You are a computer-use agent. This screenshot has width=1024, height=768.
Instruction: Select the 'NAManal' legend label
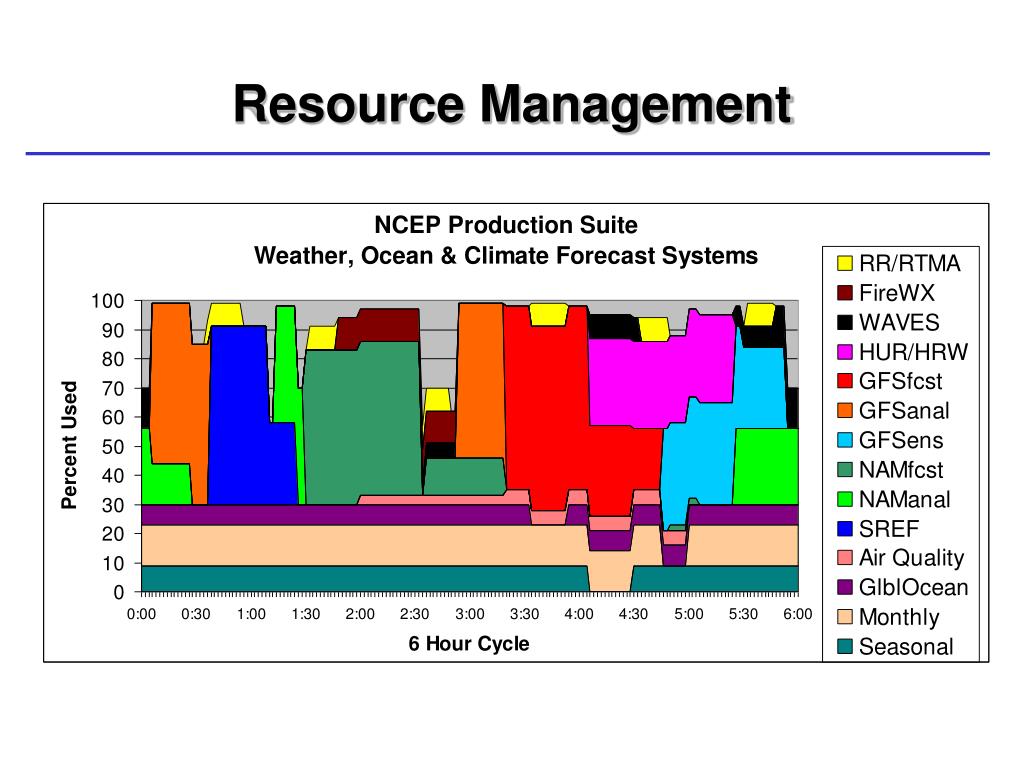click(x=904, y=499)
